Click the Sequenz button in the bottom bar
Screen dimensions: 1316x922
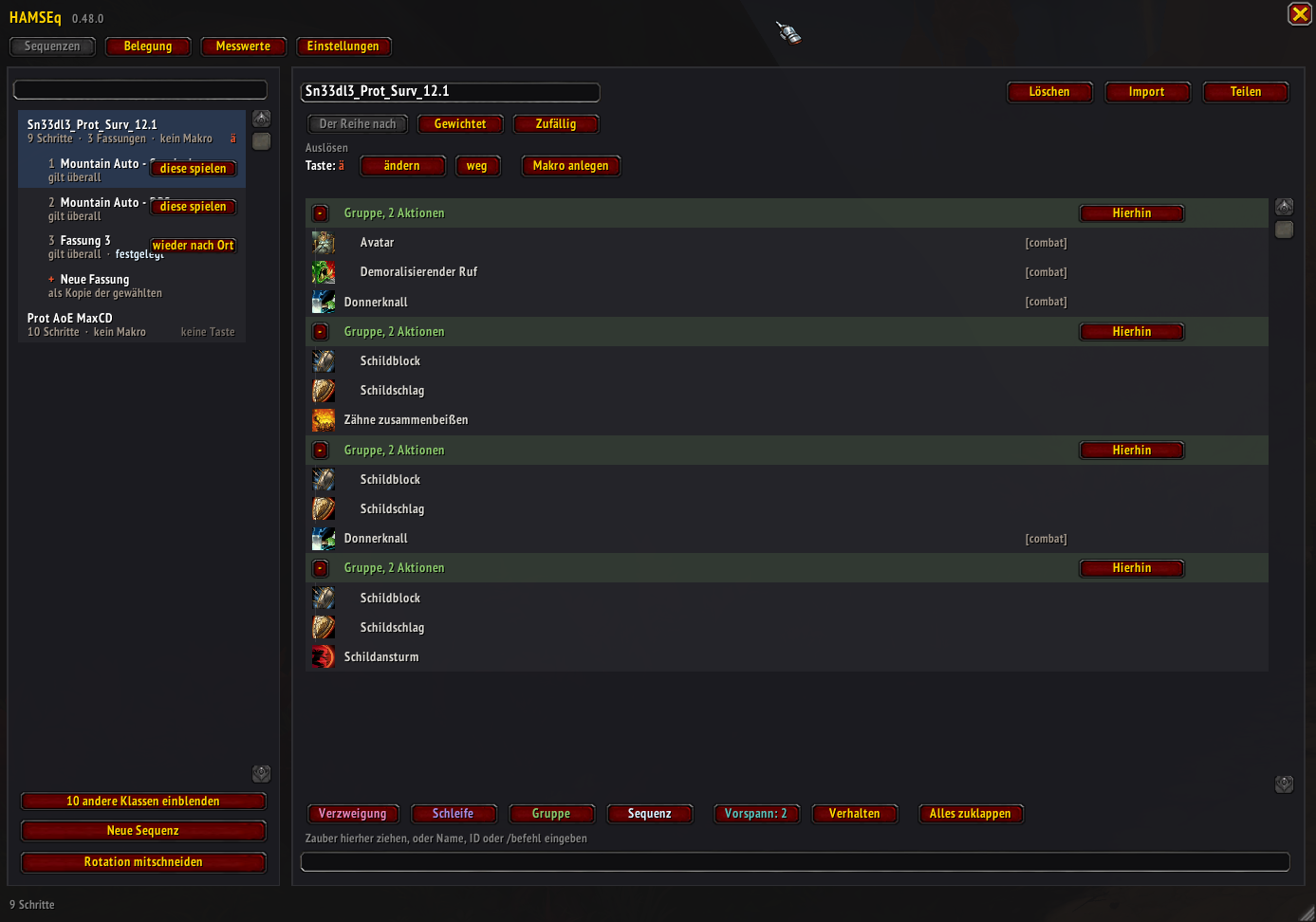650,814
